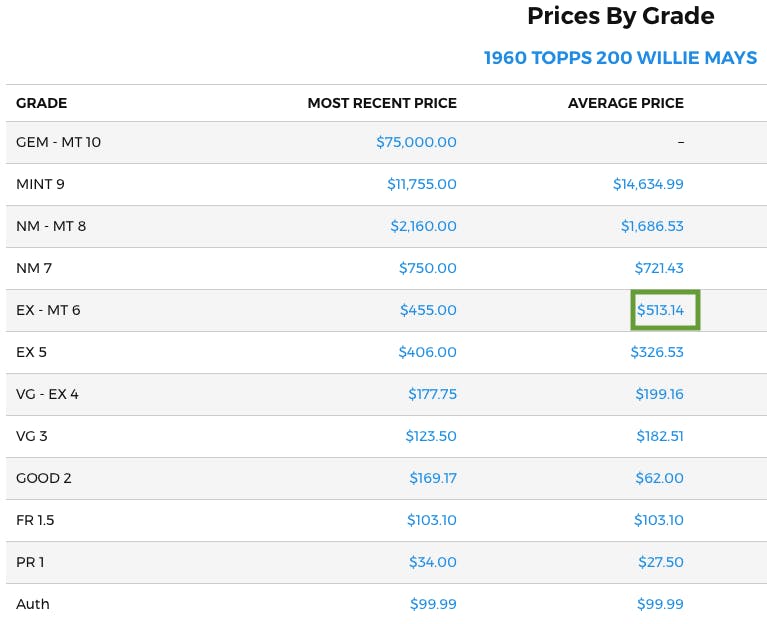Viewport: 767px width, 624px height.
Task: Click highlighted EX - MT 6 average price $513.14
Action: click(660, 310)
